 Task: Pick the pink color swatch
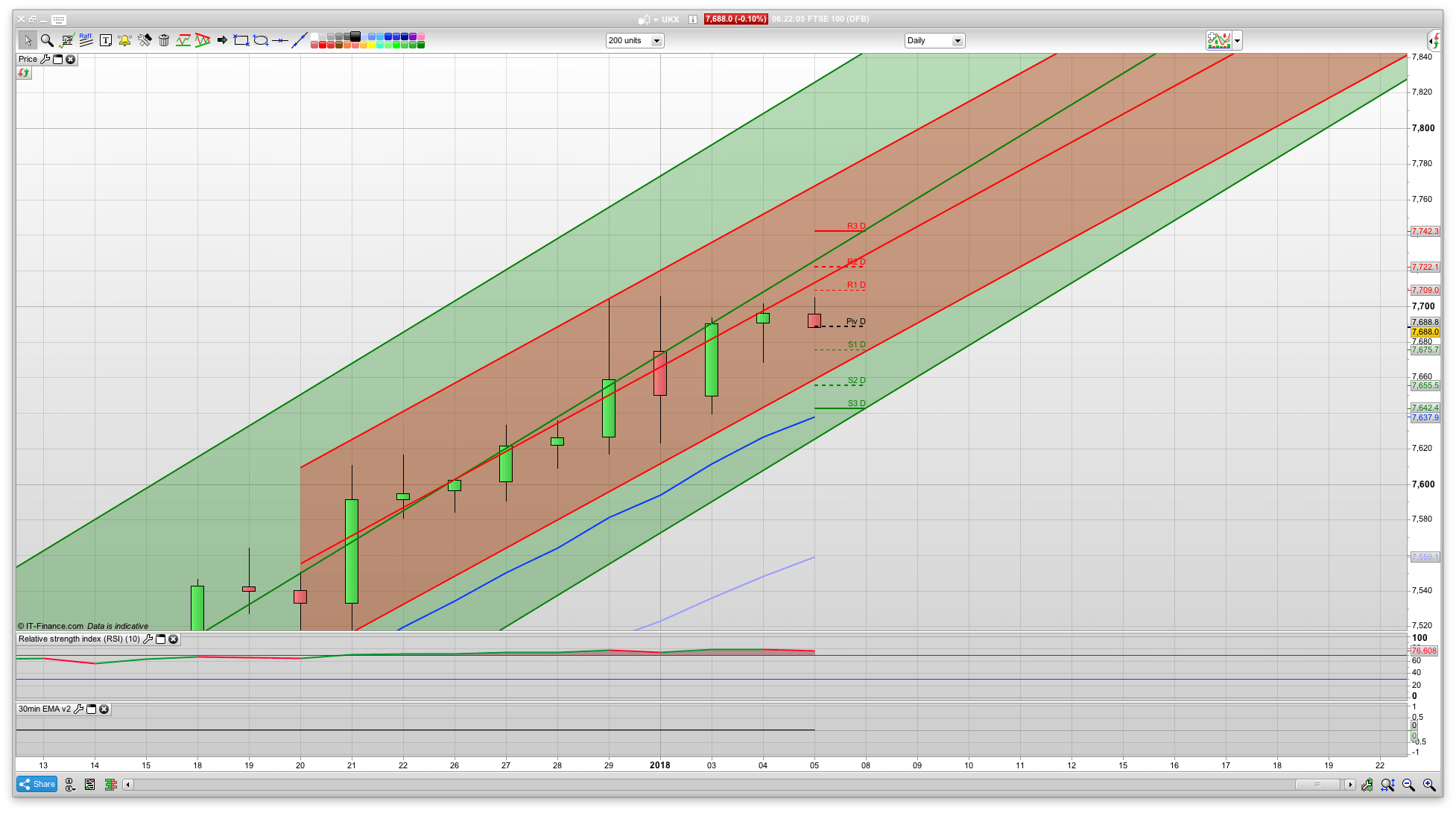(420, 37)
